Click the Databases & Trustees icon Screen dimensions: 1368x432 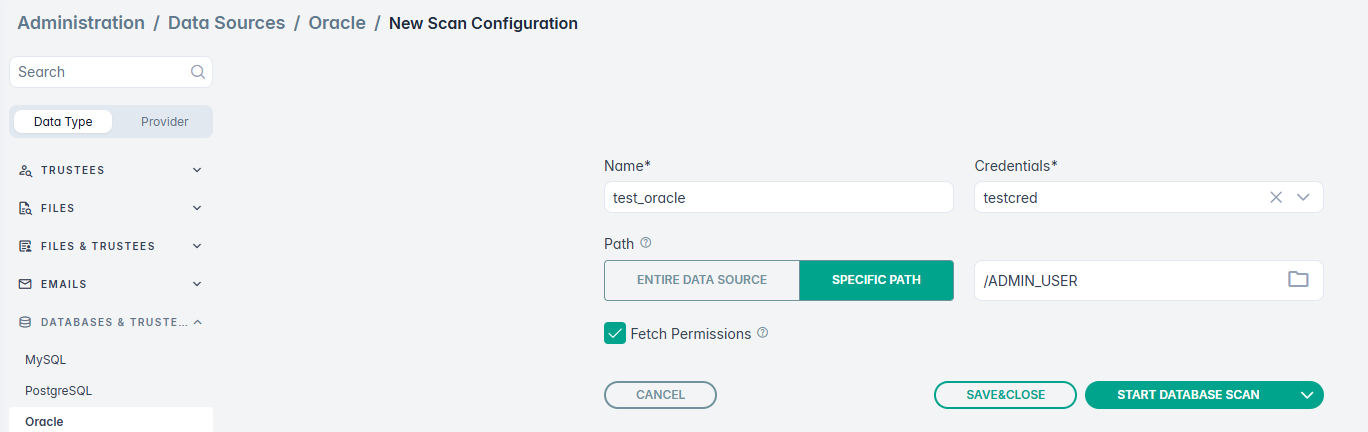26,322
